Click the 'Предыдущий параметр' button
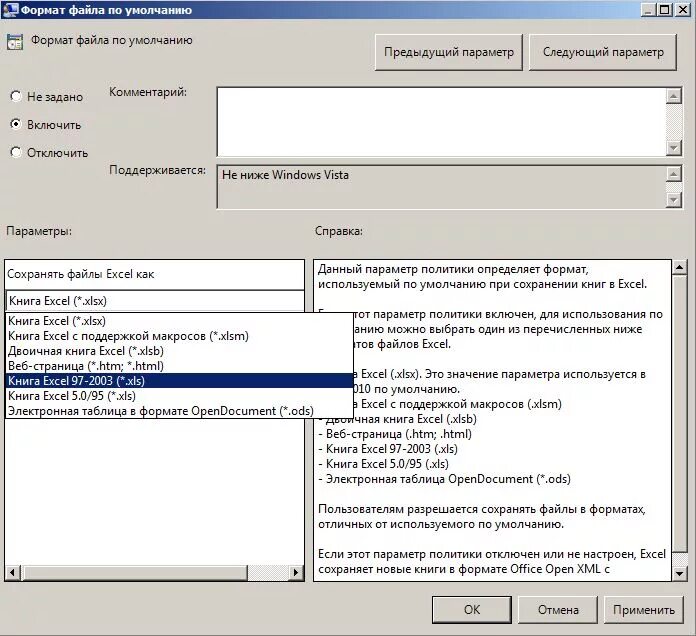The width and height of the screenshot is (696, 636). coord(449,52)
